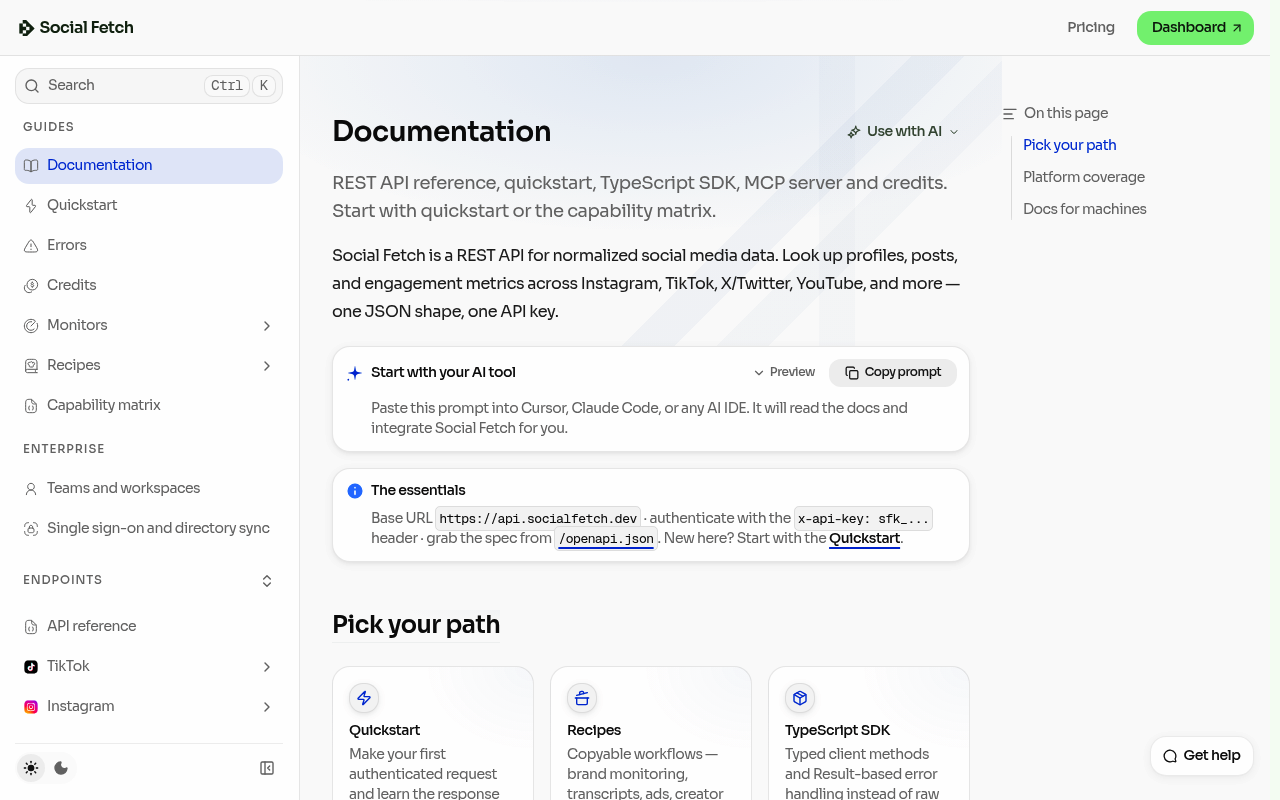The width and height of the screenshot is (1280, 800).
Task: Click the Capability matrix icon in sidebar
Action: click(x=31, y=406)
